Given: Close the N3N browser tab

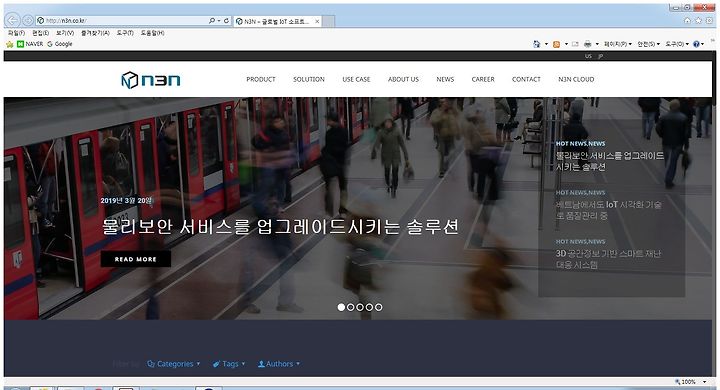Looking at the screenshot, I should tap(317, 21).
